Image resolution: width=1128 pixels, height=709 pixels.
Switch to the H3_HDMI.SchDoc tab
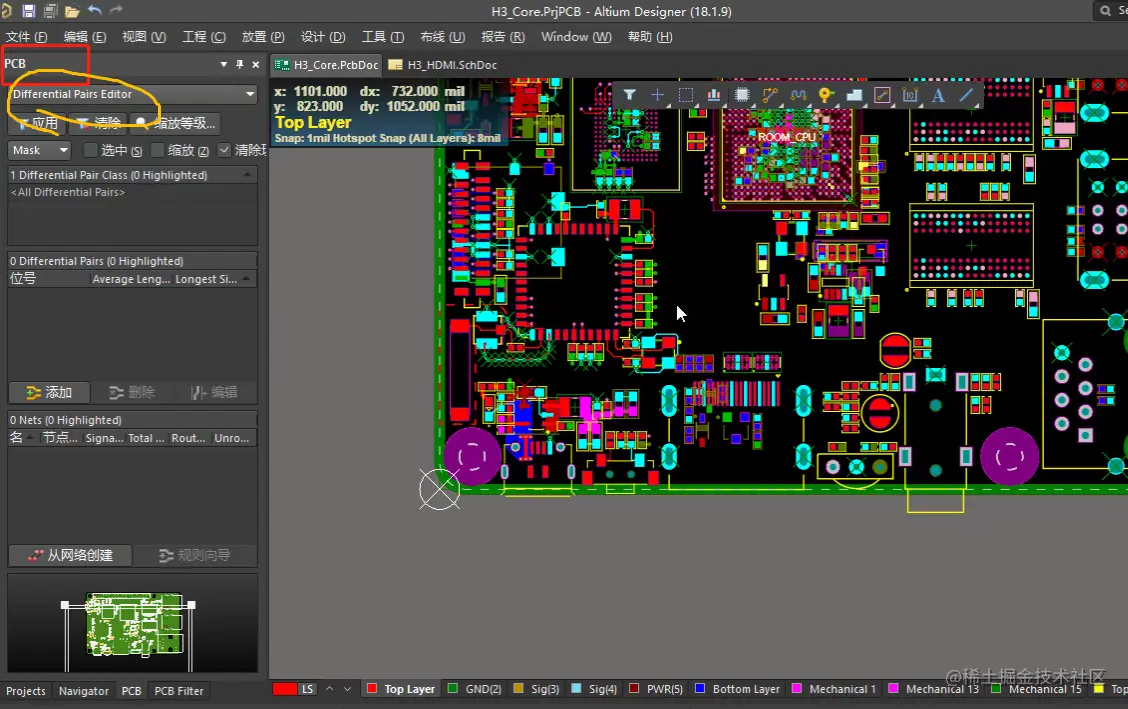click(443, 65)
